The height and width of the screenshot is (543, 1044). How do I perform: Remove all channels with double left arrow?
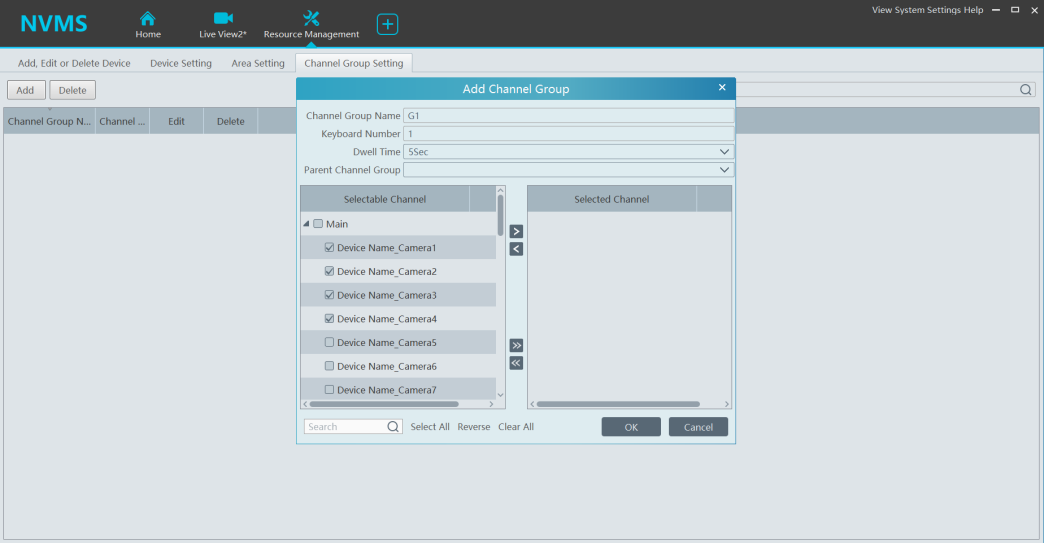pos(516,363)
